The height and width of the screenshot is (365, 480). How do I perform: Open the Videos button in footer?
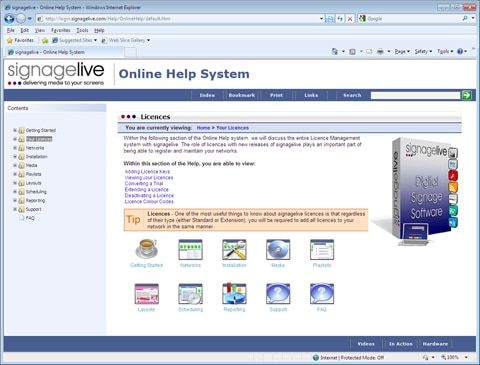pos(366,344)
